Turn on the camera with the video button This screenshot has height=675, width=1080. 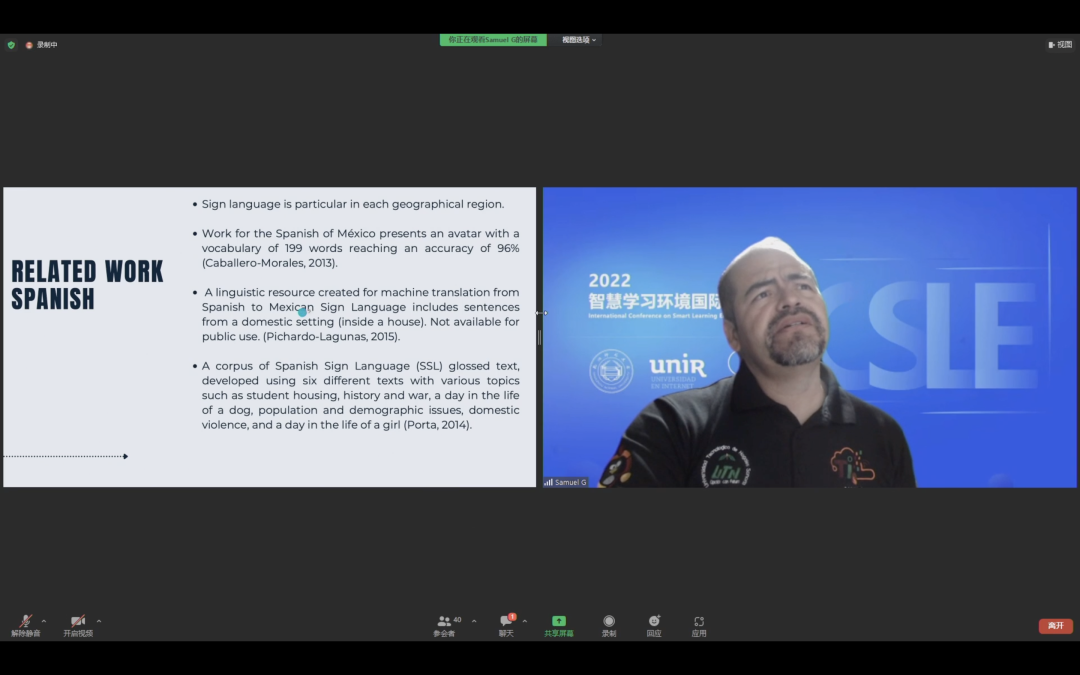(x=78, y=623)
